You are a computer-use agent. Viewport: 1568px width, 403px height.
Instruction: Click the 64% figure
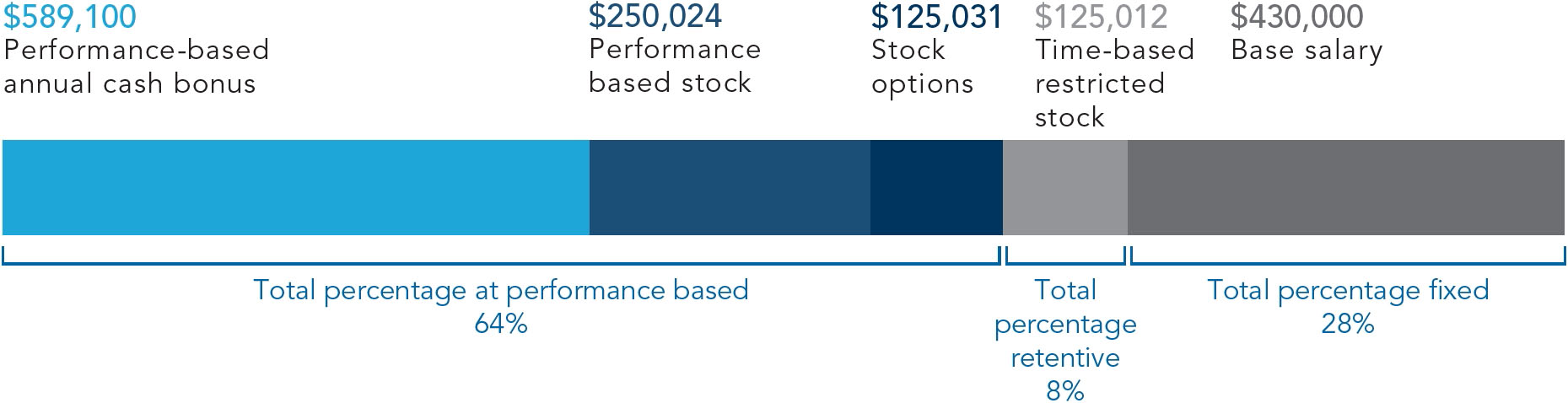tap(501, 324)
